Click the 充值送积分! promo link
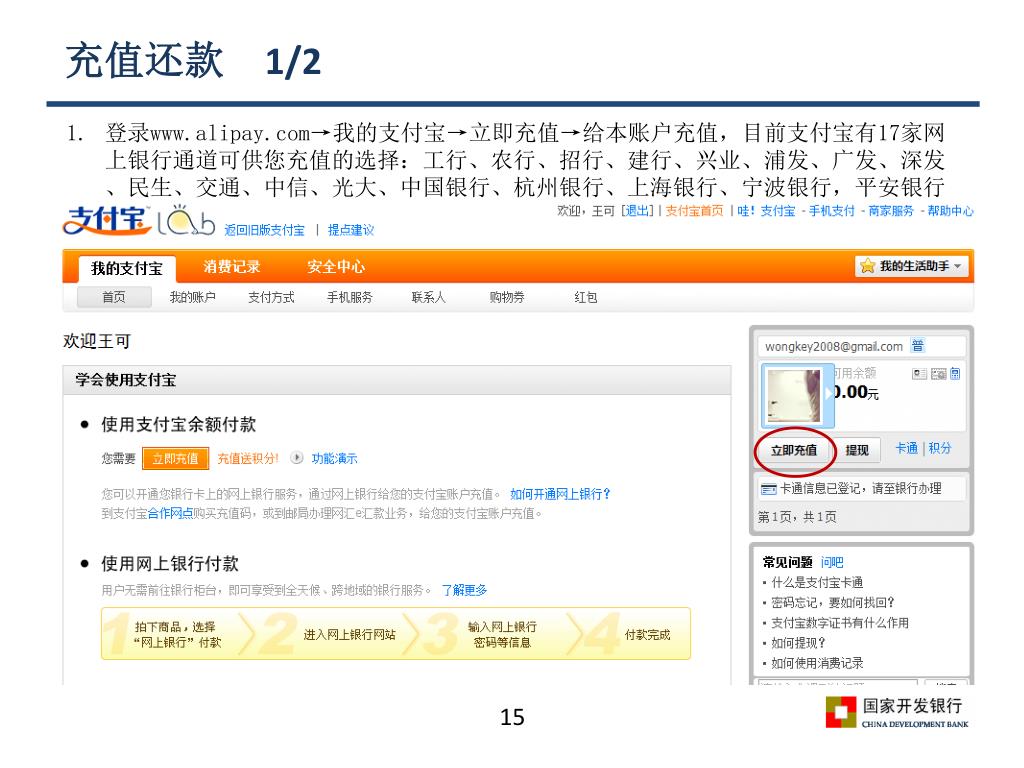Viewport: 1024px width, 768px height. tap(248, 458)
